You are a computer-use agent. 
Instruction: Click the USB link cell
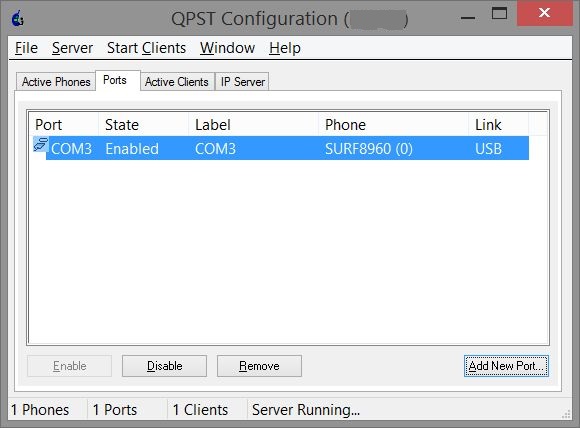[489, 149]
